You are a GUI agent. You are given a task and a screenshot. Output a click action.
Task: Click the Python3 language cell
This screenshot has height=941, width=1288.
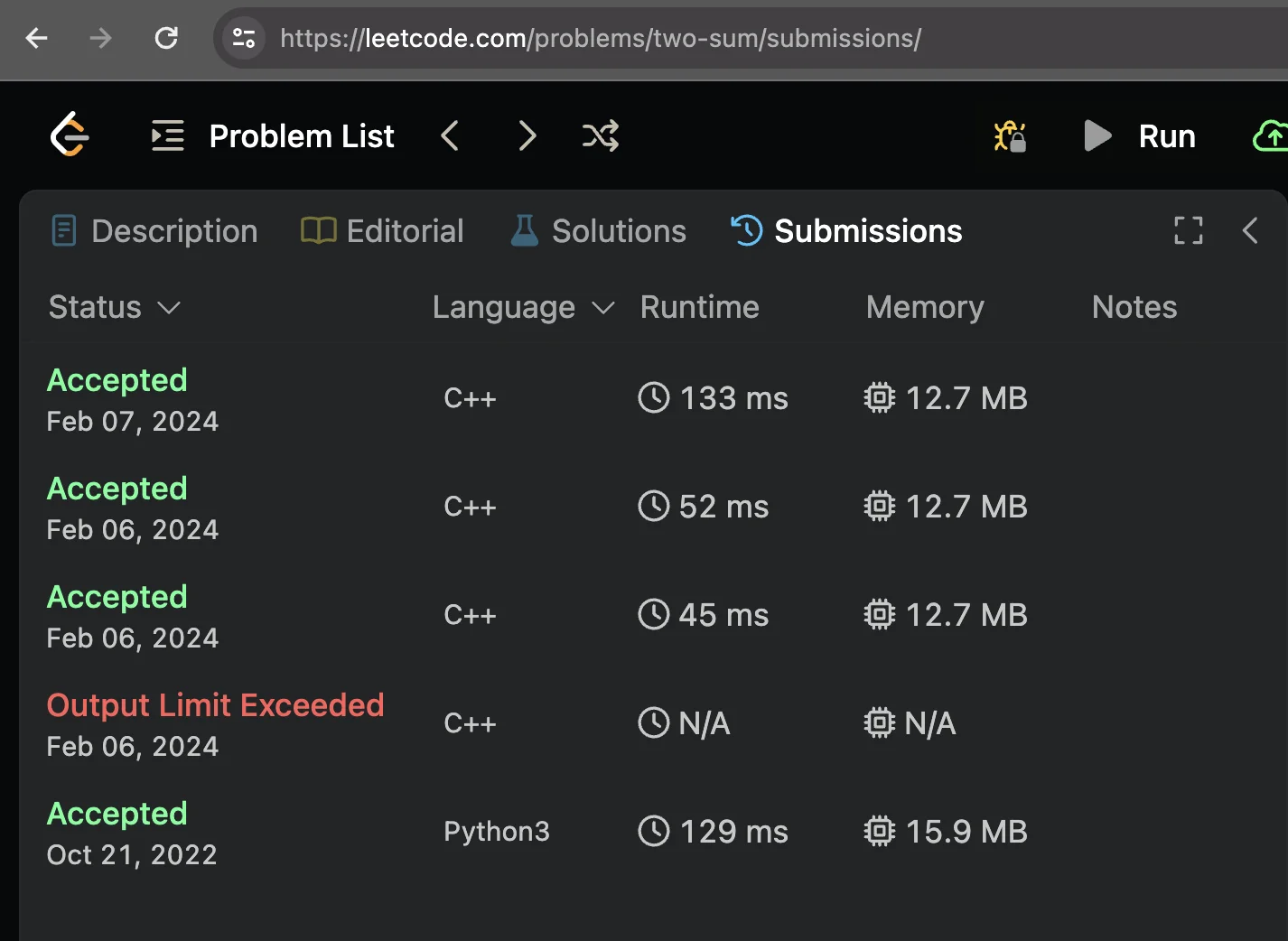click(497, 832)
